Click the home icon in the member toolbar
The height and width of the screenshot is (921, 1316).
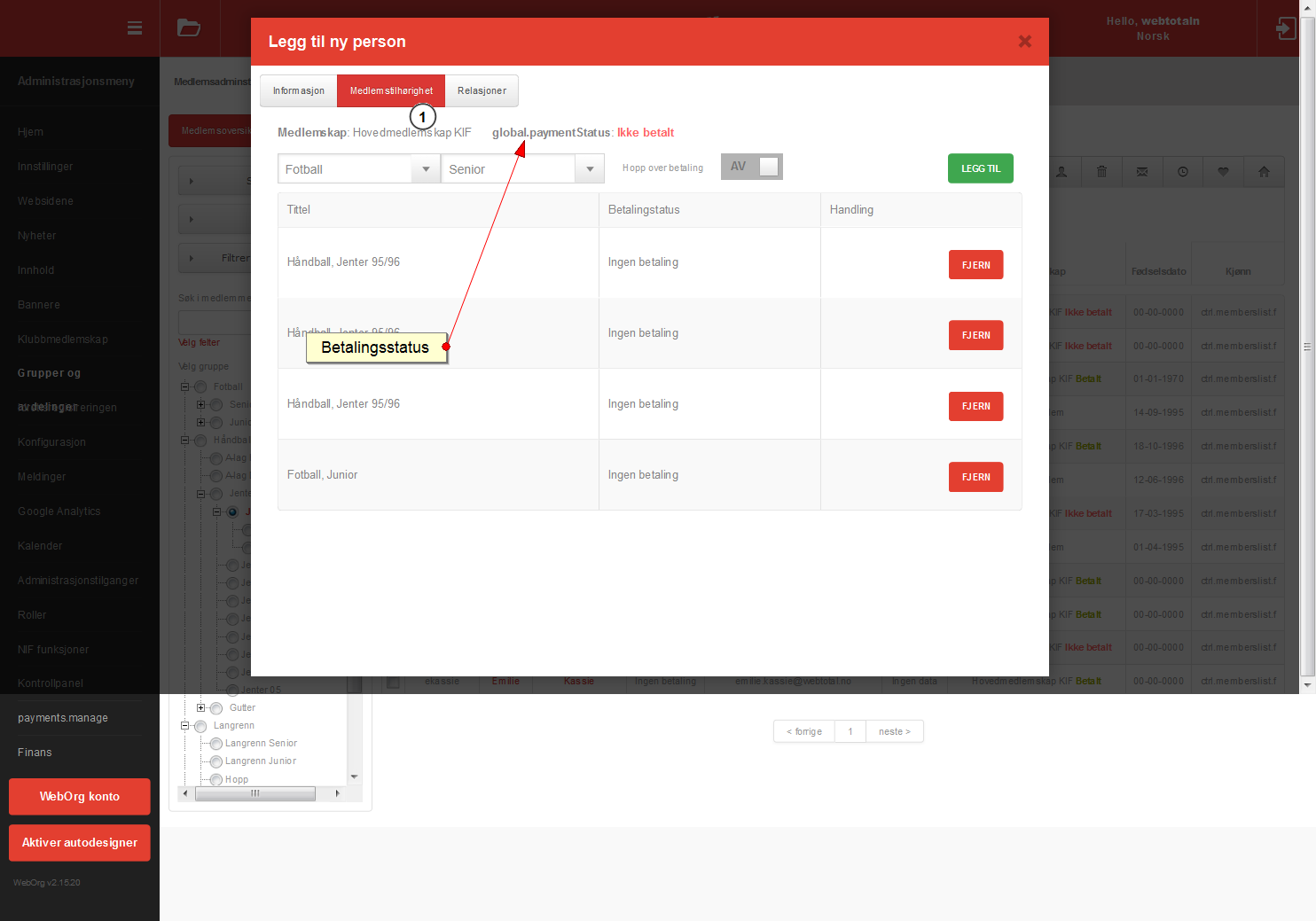(1264, 171)
